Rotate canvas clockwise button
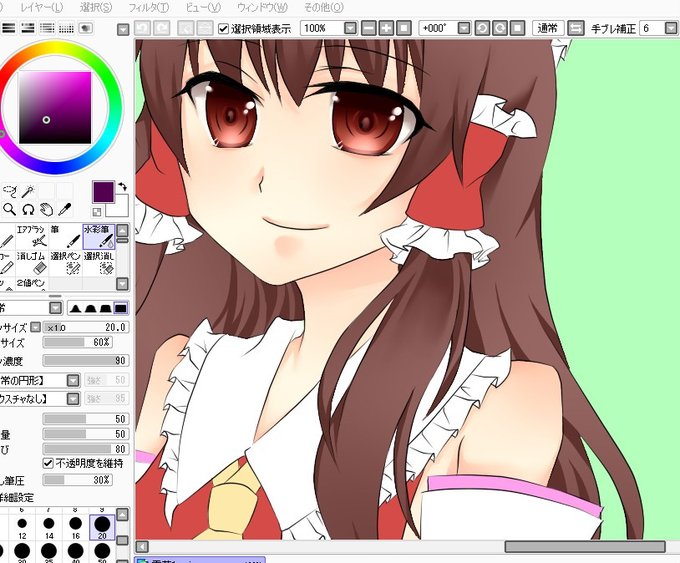Screen dimensions: 680x563 (x=500, y=28)
